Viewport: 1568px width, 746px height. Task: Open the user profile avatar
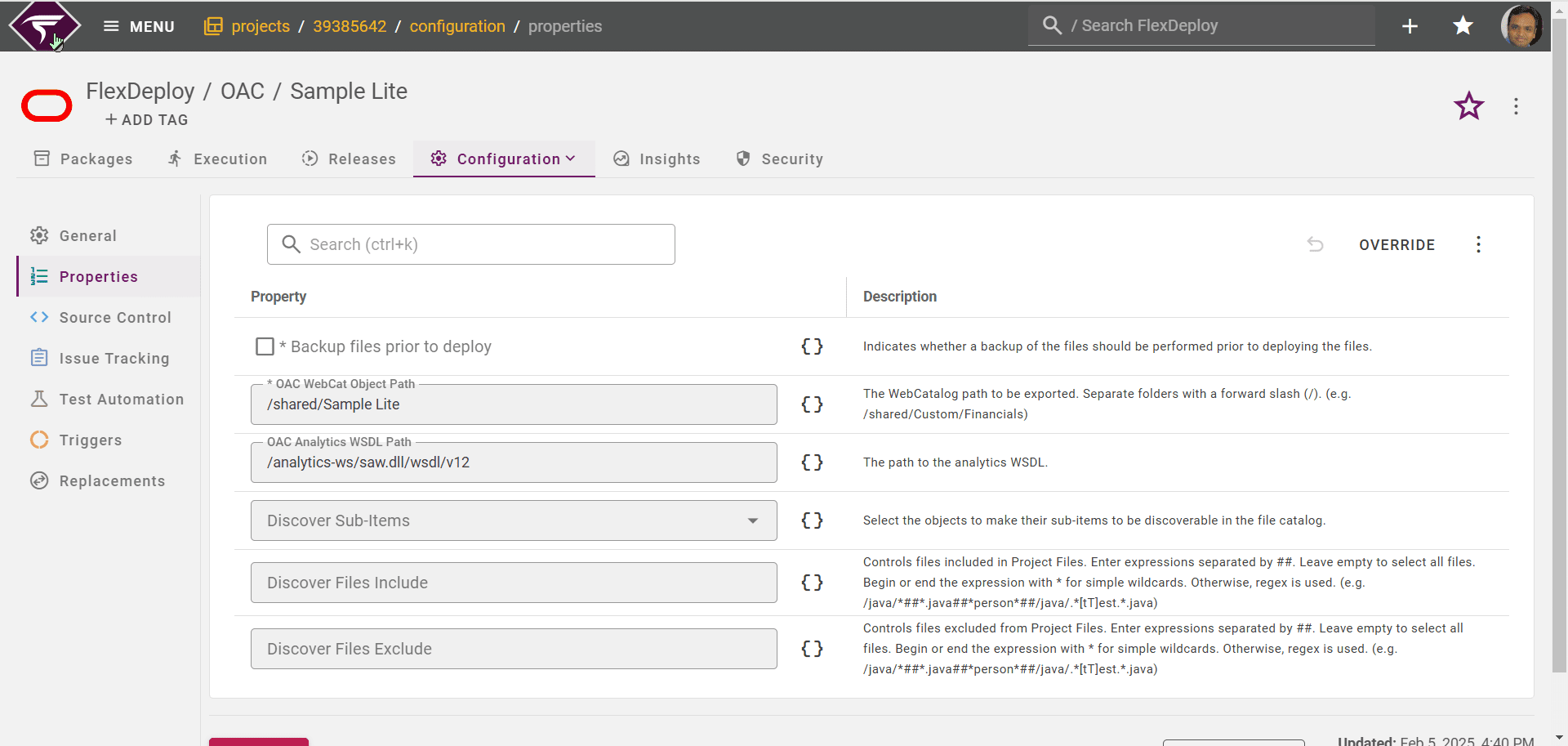[x=1521, y=26]
